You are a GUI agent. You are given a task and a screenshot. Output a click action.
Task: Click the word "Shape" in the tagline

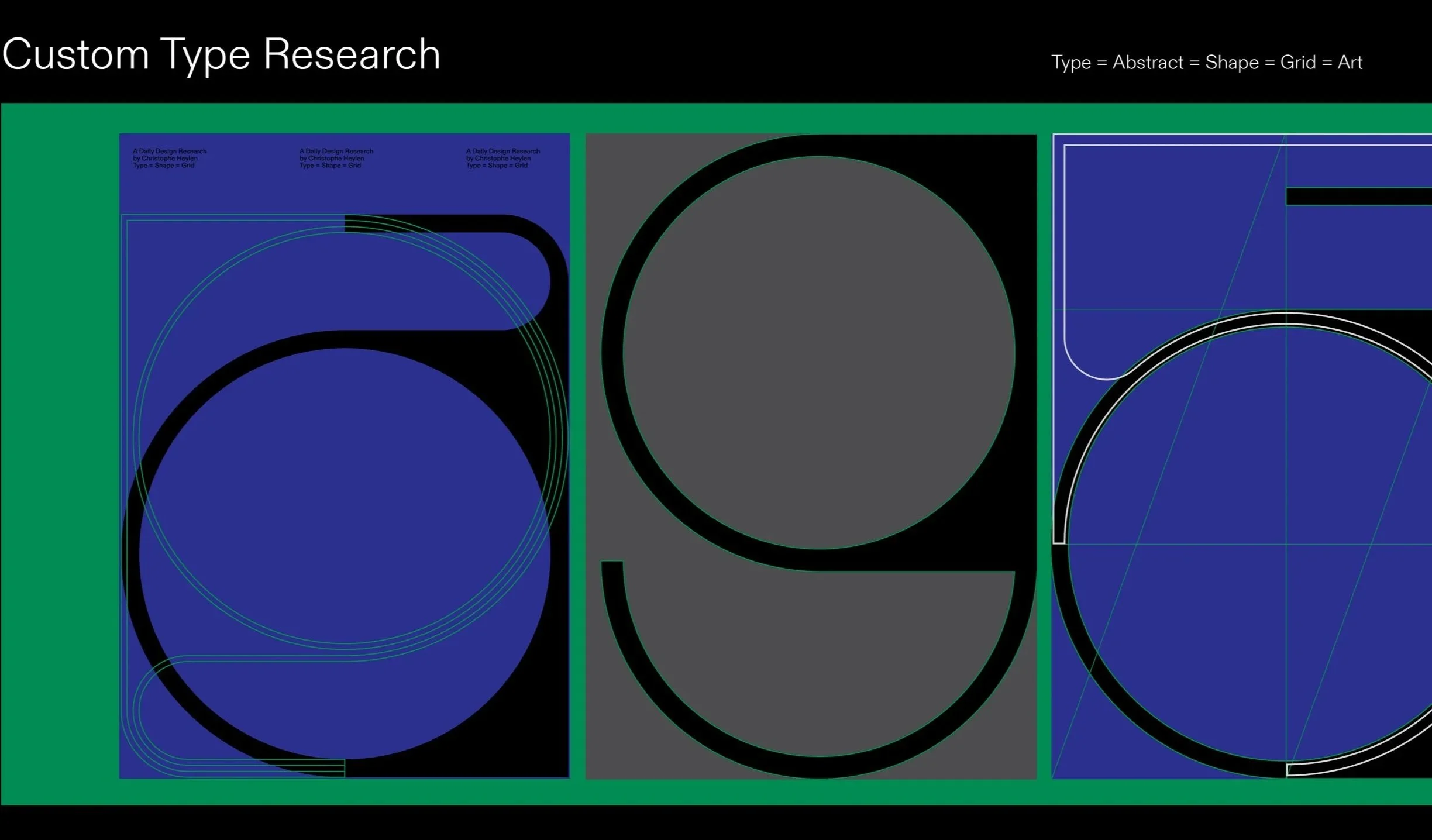(x=1231, y=62)
